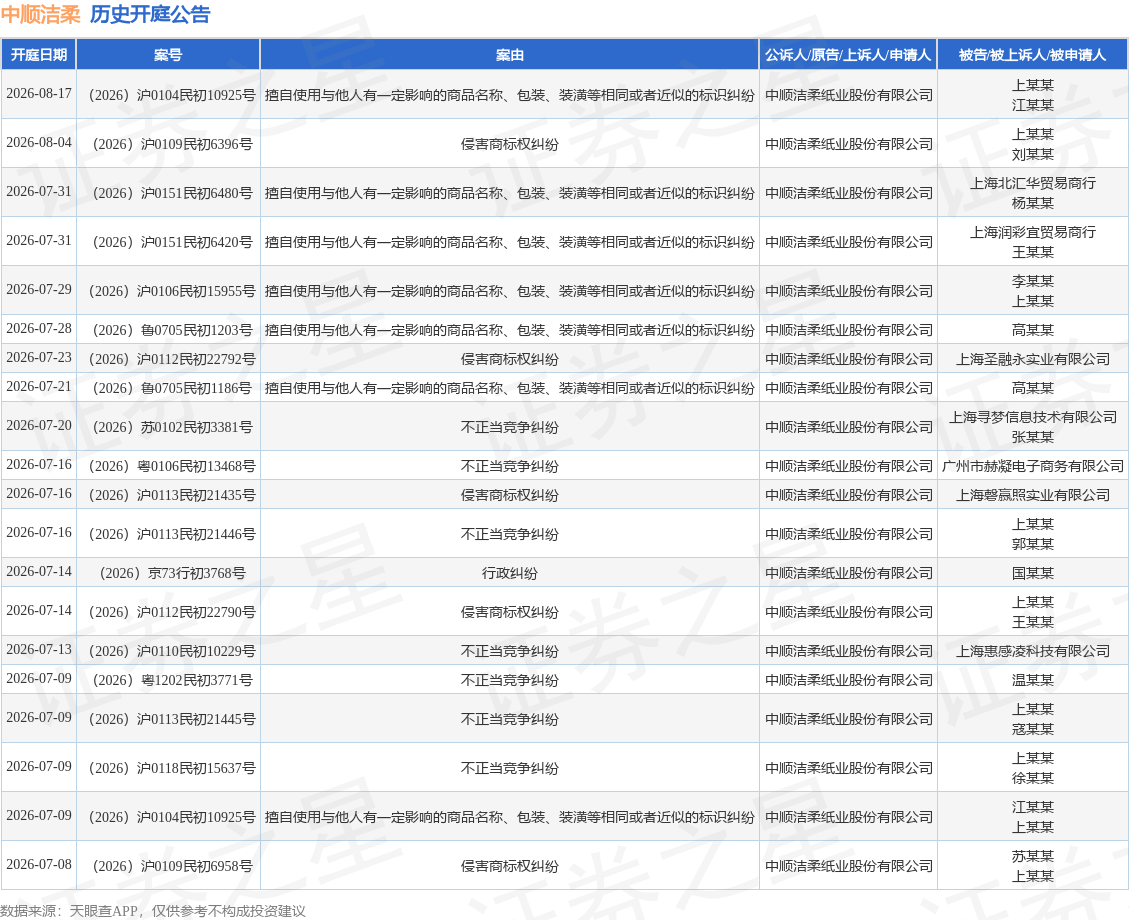Click the 公诉人/原告/上诉人/申请人 column header
The image size is (1129, 920).
[848, 55]
